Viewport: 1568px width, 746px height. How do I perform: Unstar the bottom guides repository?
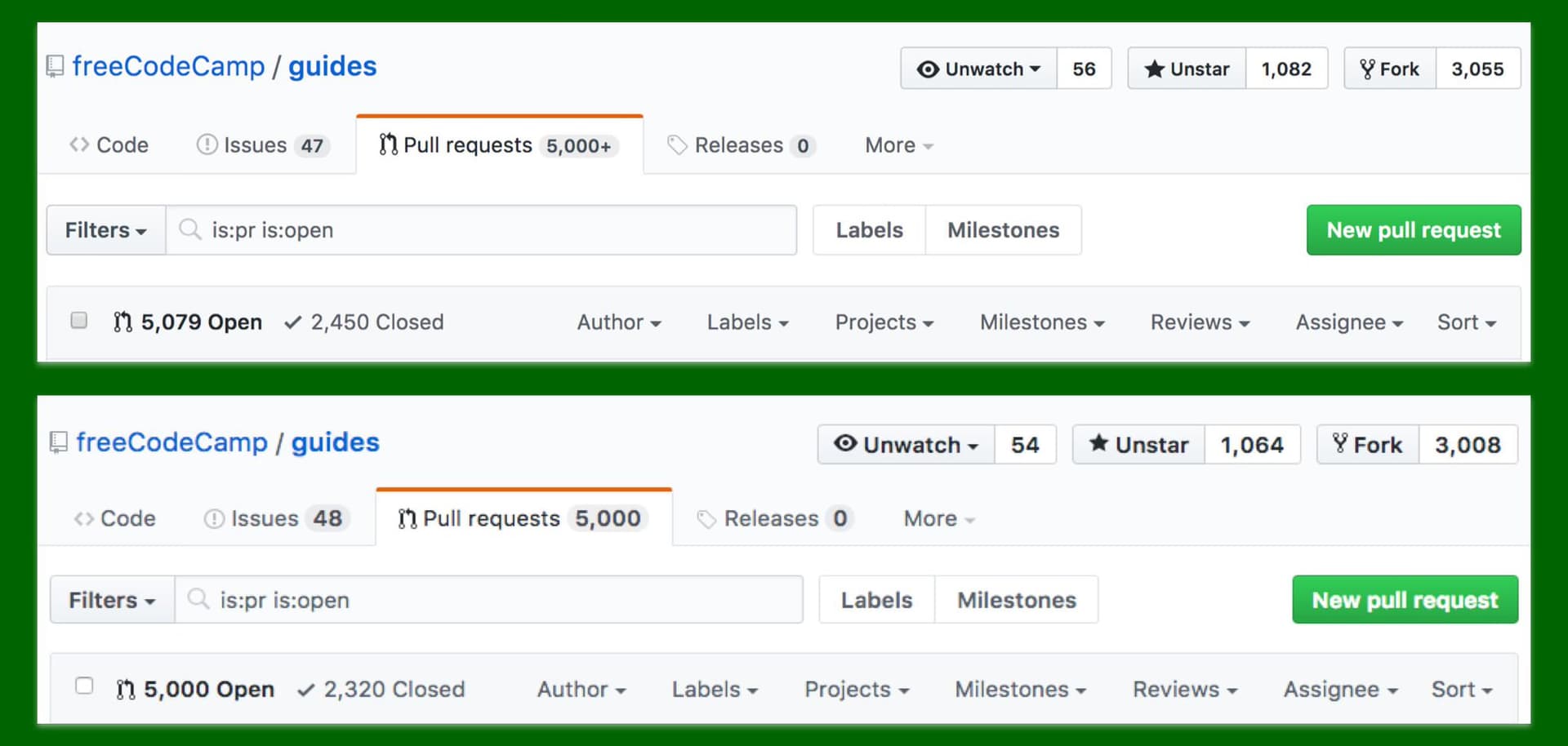[1138, 445]
